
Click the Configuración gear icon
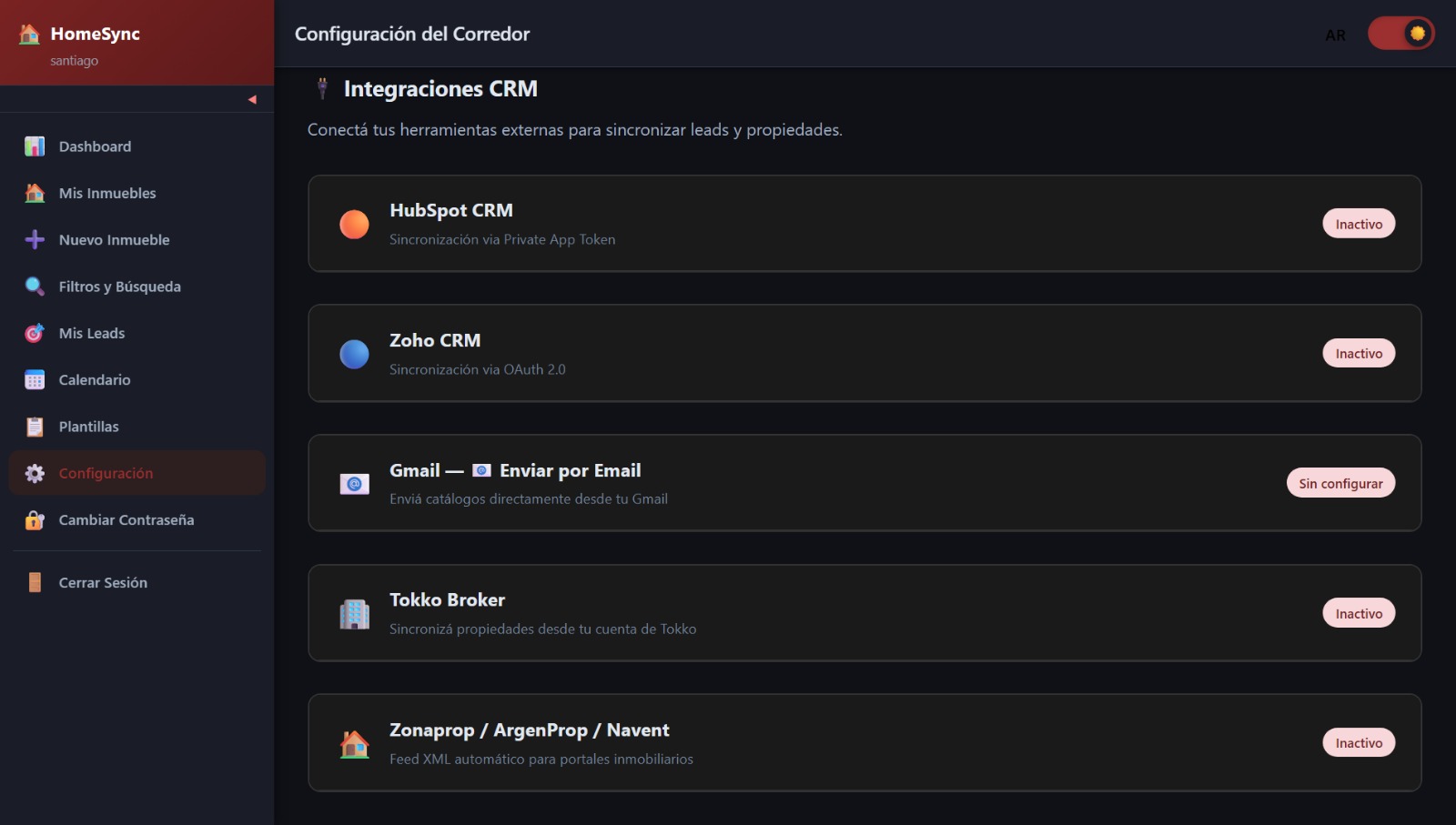coord(34,473)
